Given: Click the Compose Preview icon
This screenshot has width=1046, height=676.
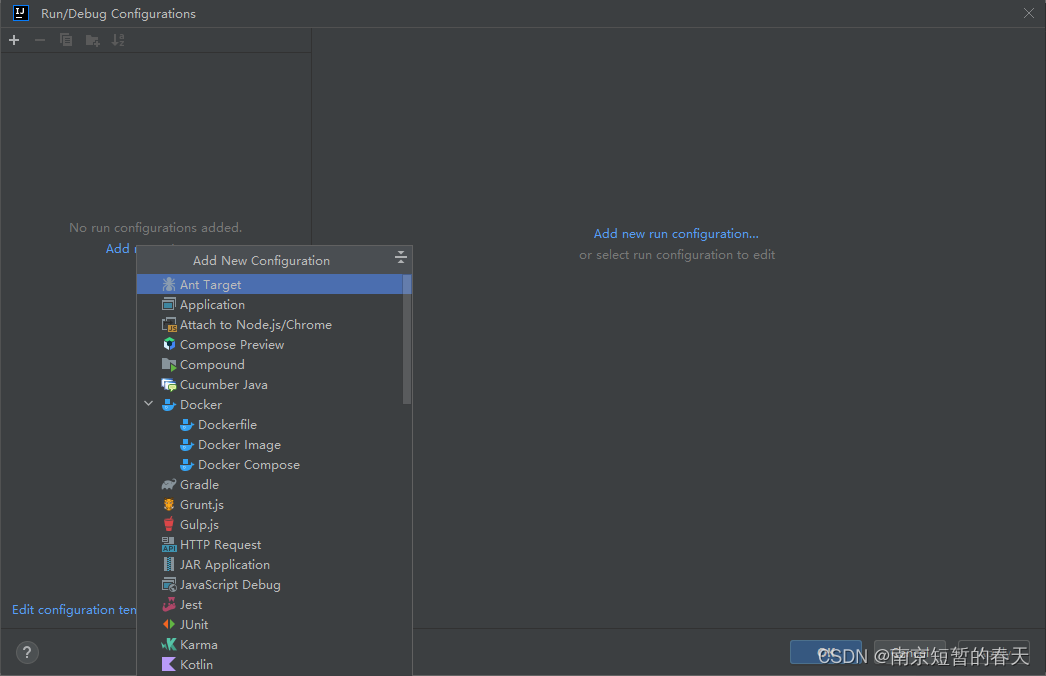Looking at the screenshot, I should [x=169, y=344].
